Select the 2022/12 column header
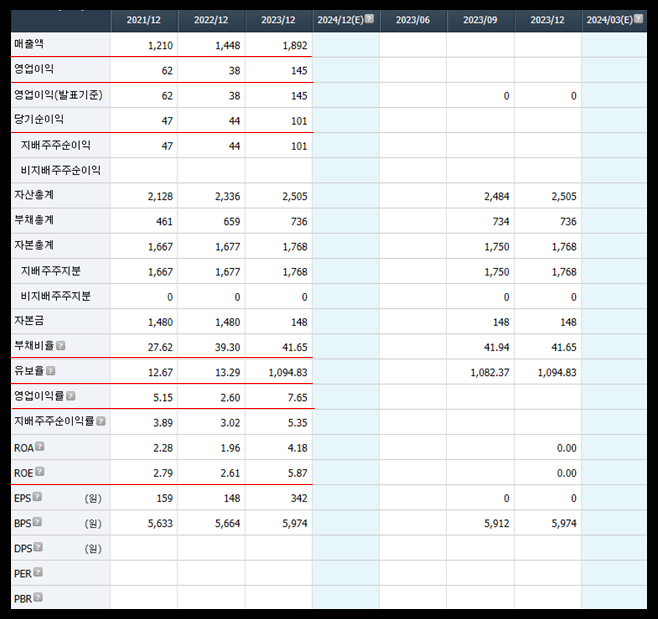This screenshot has width=658, height=619. point(211,20)
